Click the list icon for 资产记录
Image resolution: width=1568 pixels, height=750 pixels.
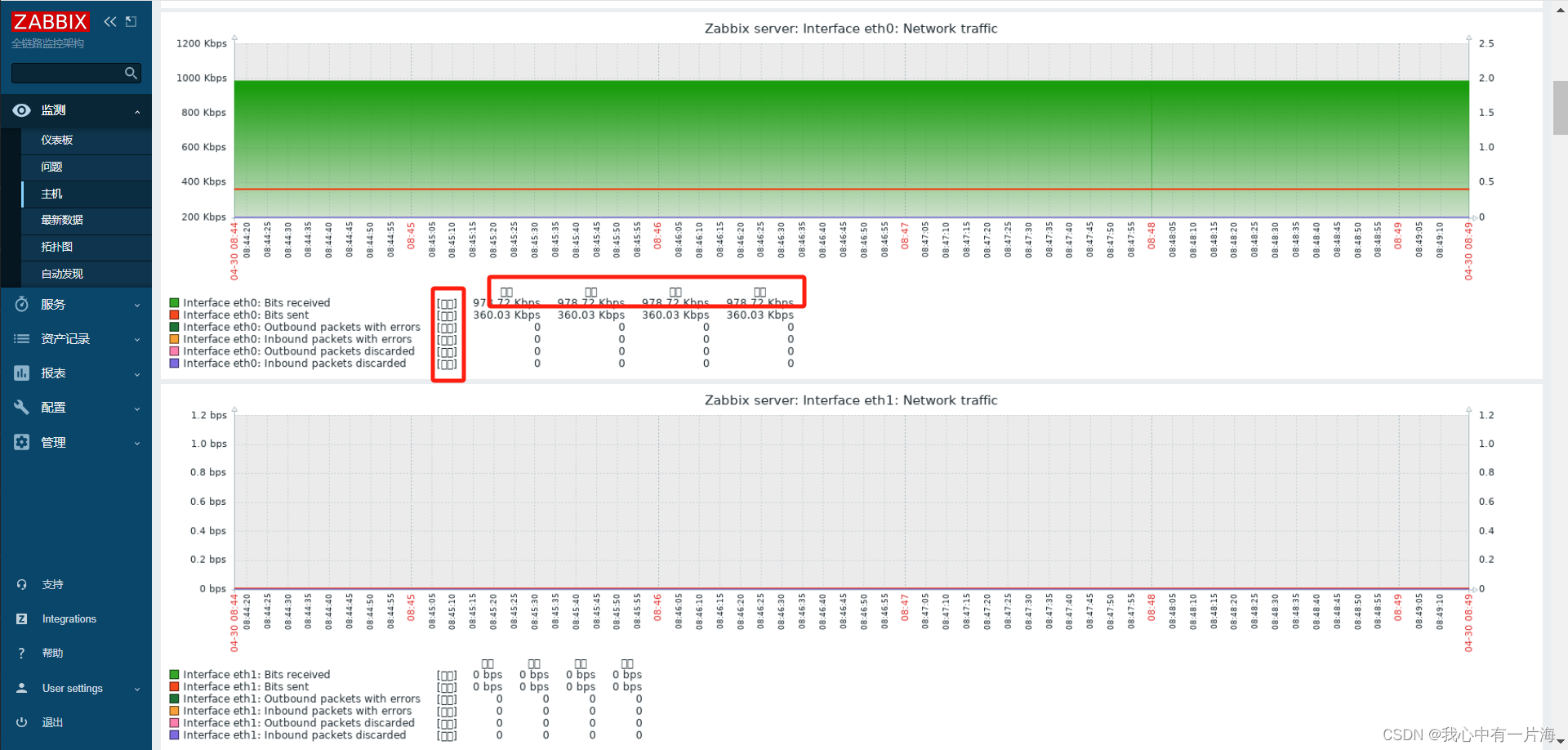pyautogui.click(x=22, y=338)
